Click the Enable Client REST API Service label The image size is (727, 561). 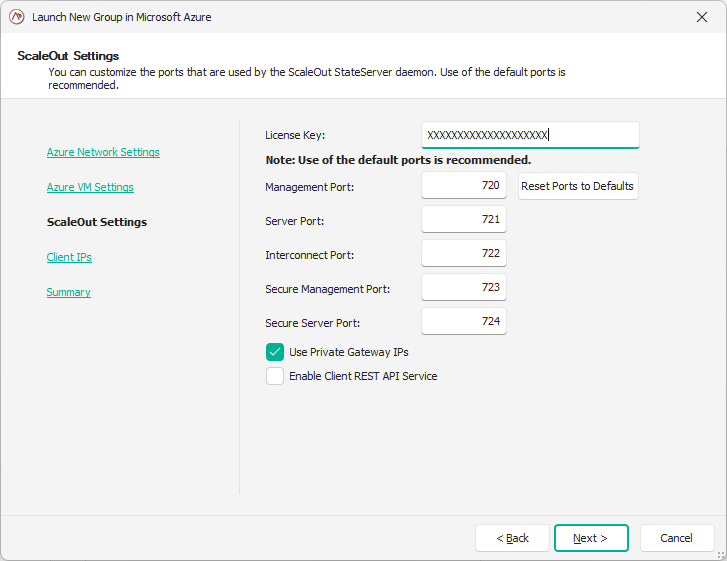point(363,376)
